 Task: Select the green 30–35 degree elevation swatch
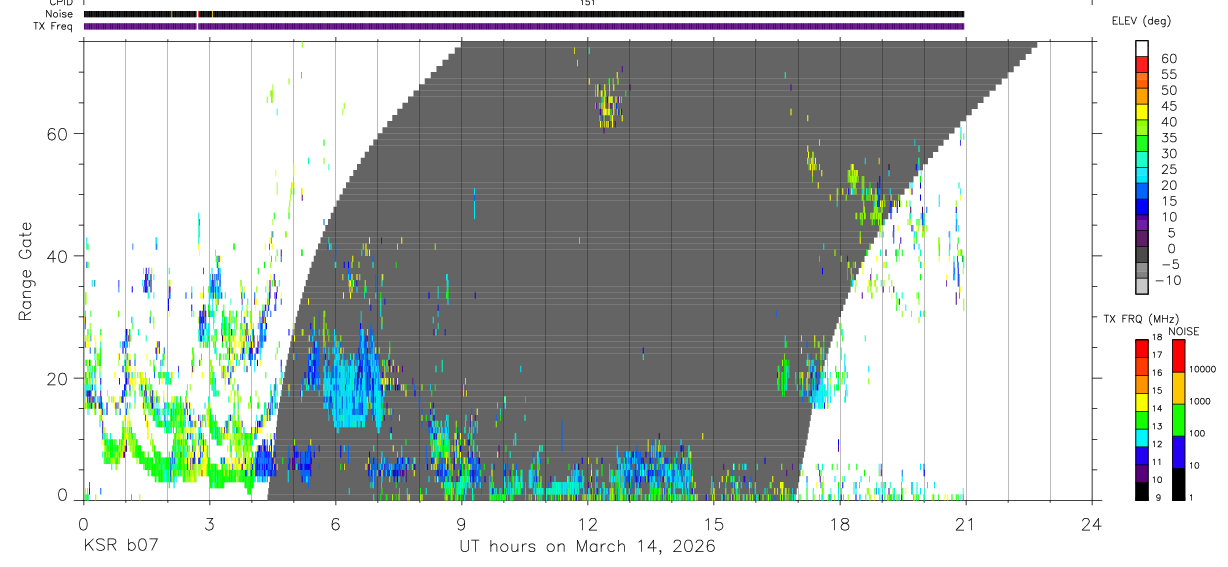pos(1141,144)
